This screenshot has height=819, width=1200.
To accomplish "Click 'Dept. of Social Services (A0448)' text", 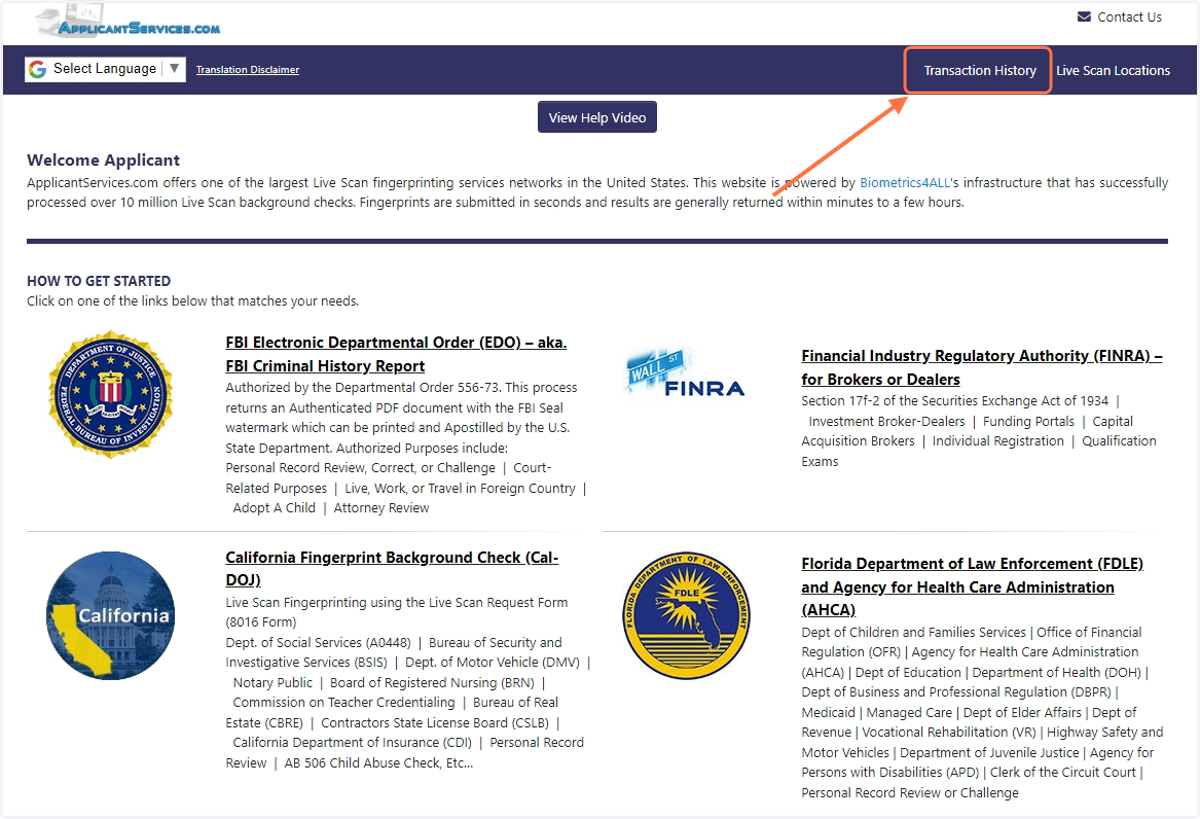I will (x=319, y=643).
